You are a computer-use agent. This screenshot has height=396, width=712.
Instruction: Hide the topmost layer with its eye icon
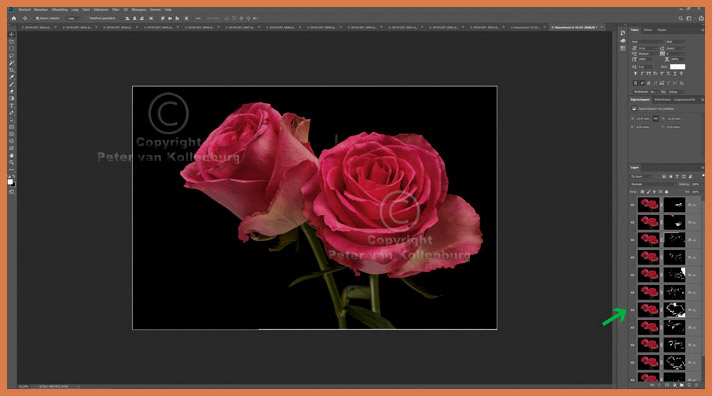[x=633, y=205]
